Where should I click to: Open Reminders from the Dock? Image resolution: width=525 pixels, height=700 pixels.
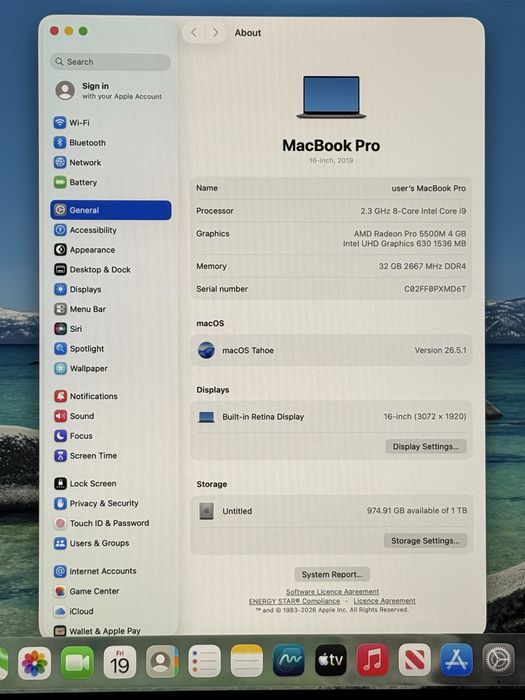coord(204,662)
